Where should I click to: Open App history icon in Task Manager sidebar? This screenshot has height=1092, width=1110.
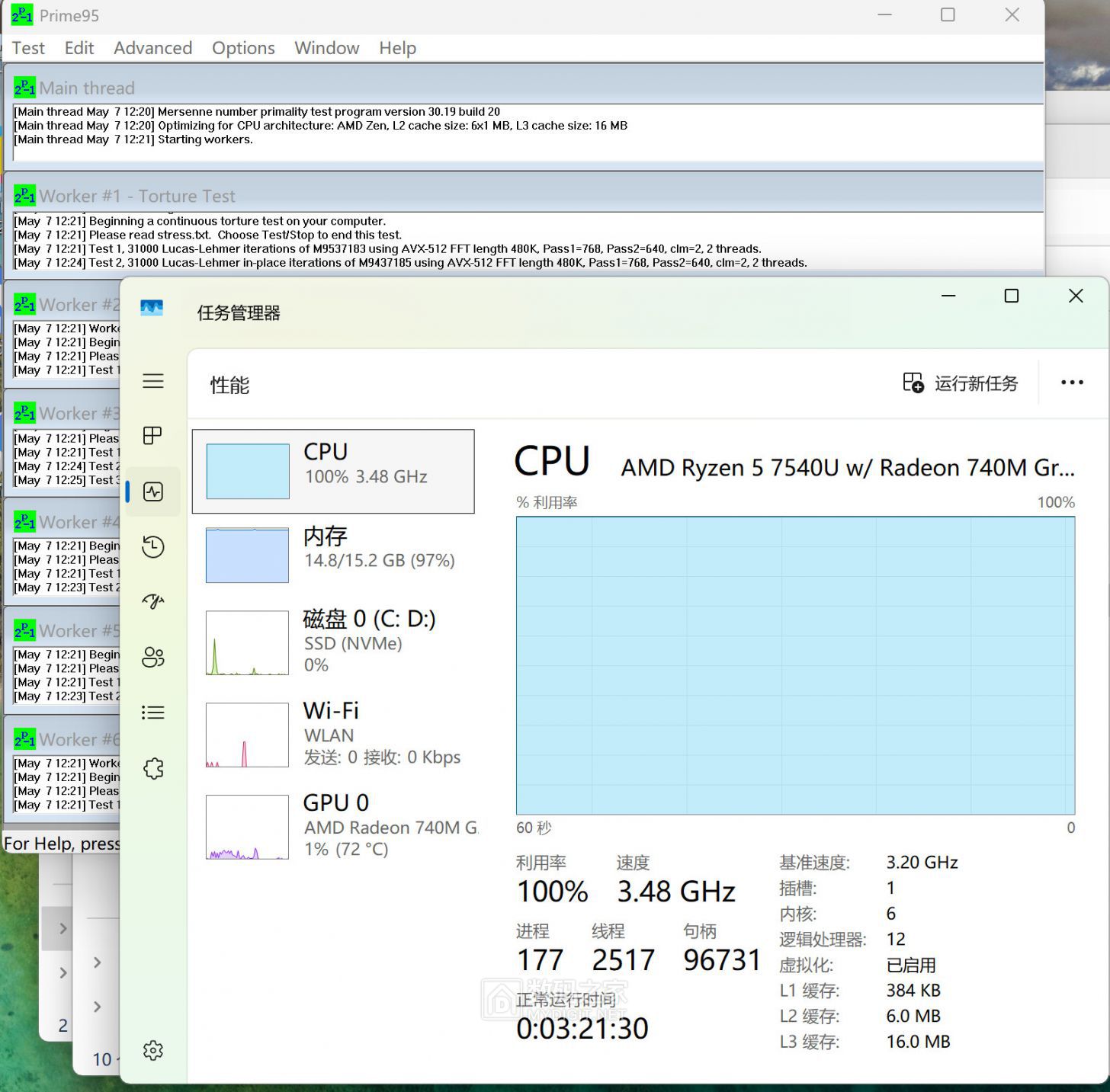[153, 546]
